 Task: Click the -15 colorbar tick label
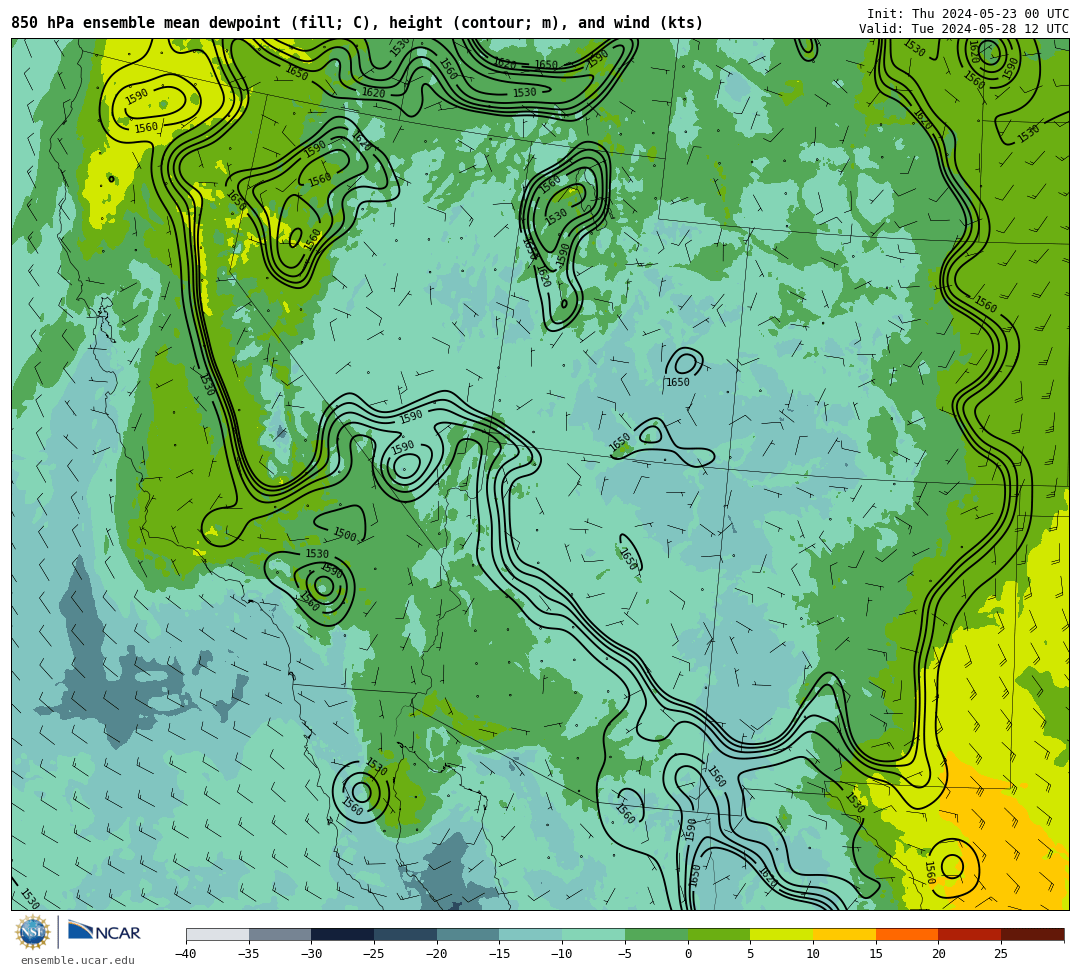[x=499, y=954]
